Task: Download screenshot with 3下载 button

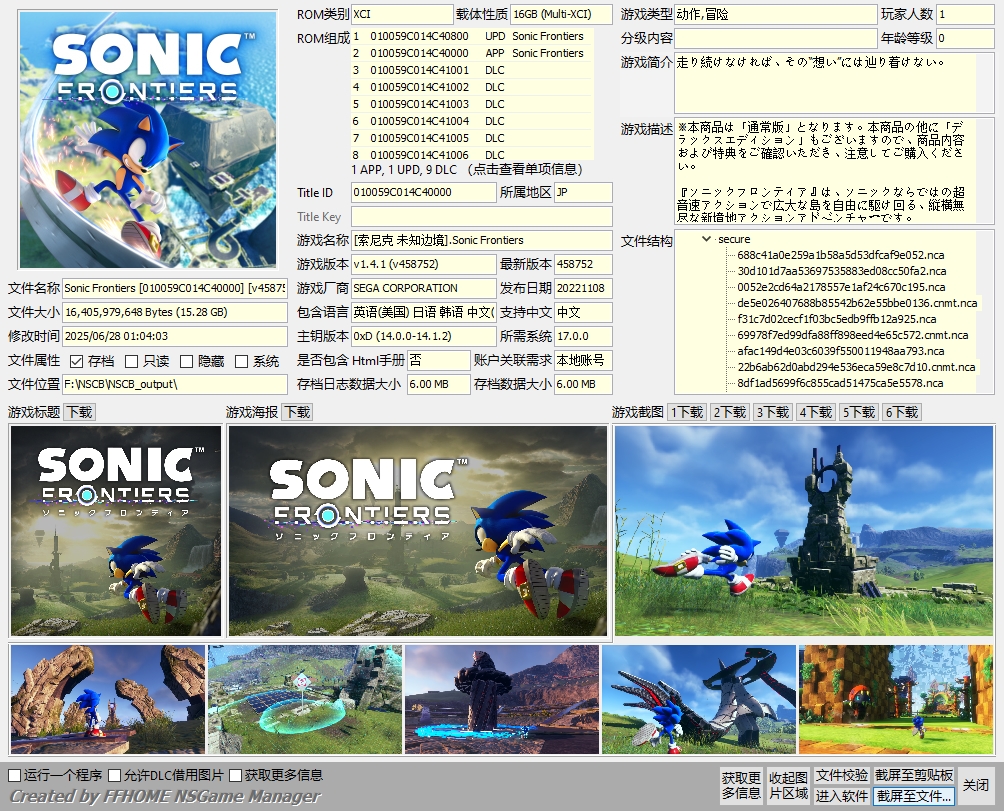Action: tap(773, 412)
